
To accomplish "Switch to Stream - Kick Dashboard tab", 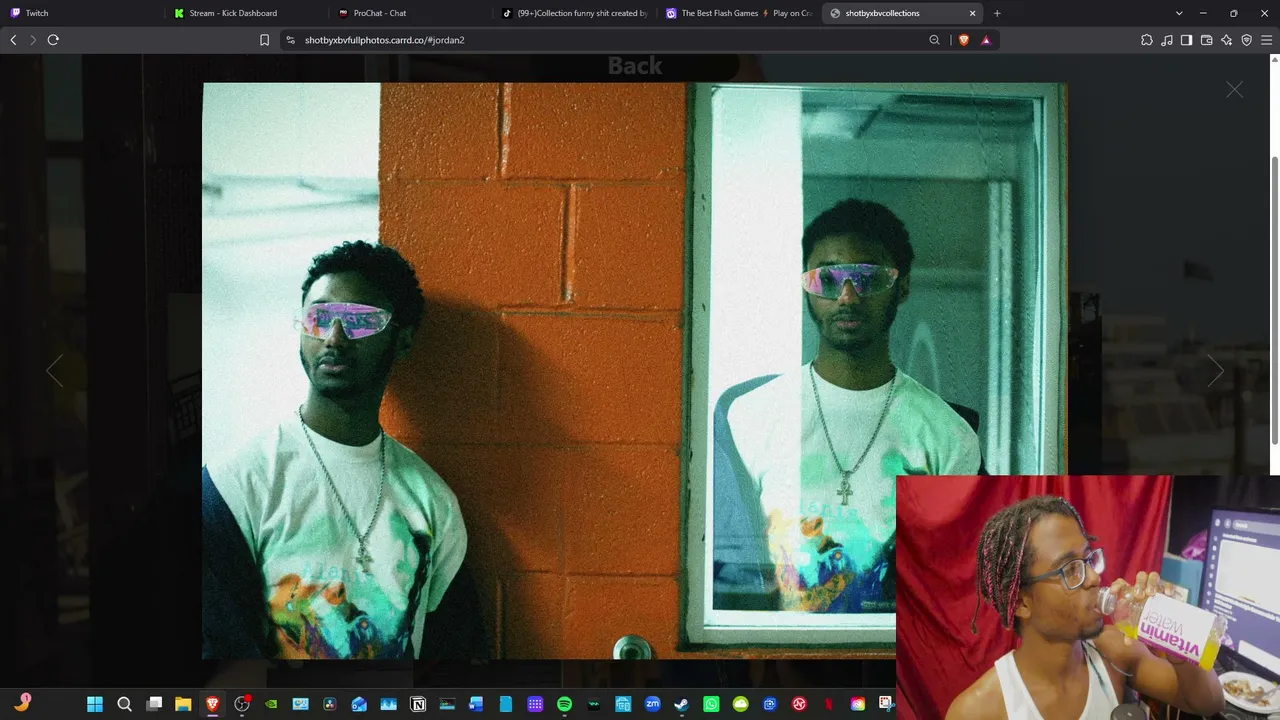I will click(245, 13).
